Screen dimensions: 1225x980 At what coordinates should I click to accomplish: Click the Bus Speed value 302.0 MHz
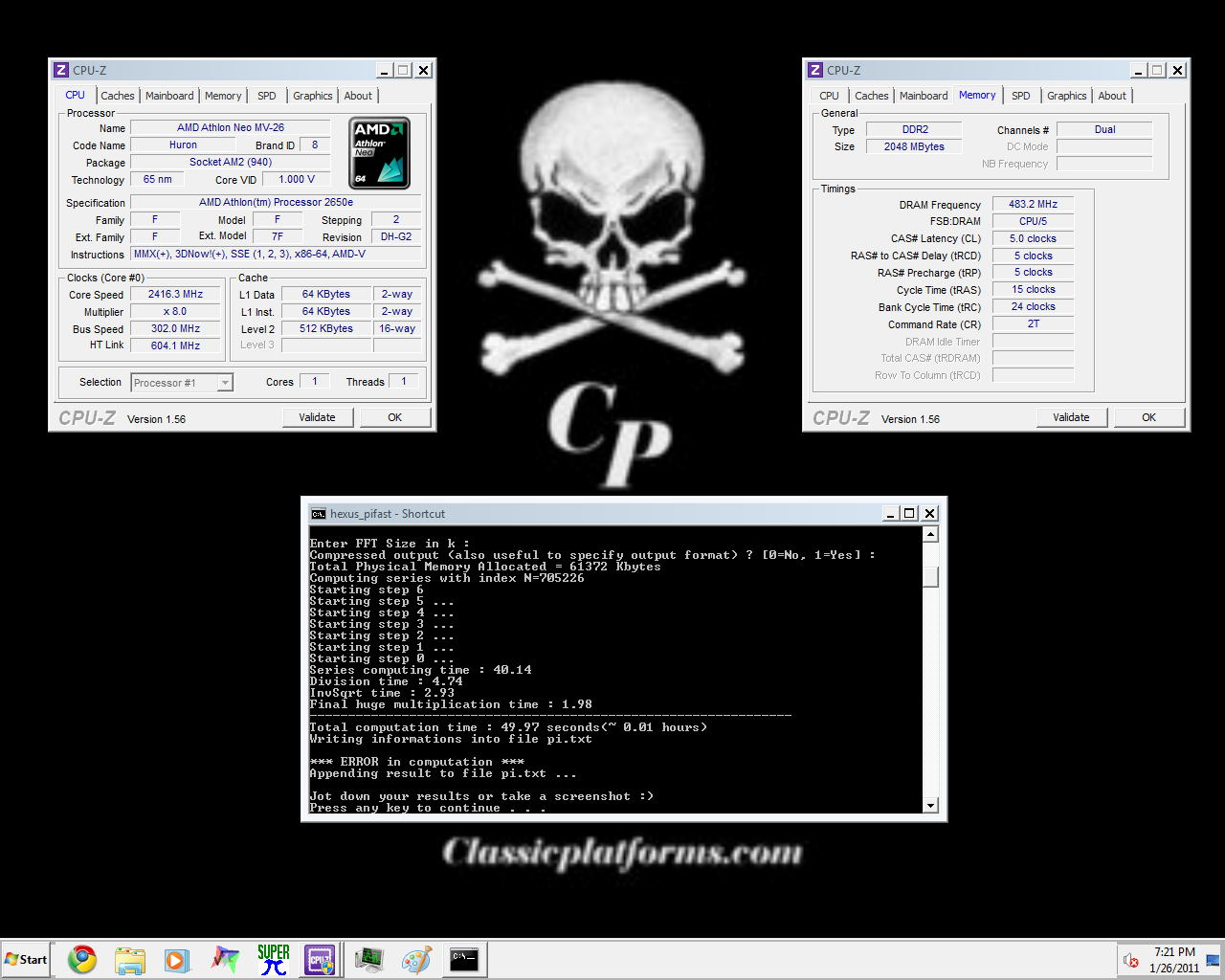click(x=175, y=328)
